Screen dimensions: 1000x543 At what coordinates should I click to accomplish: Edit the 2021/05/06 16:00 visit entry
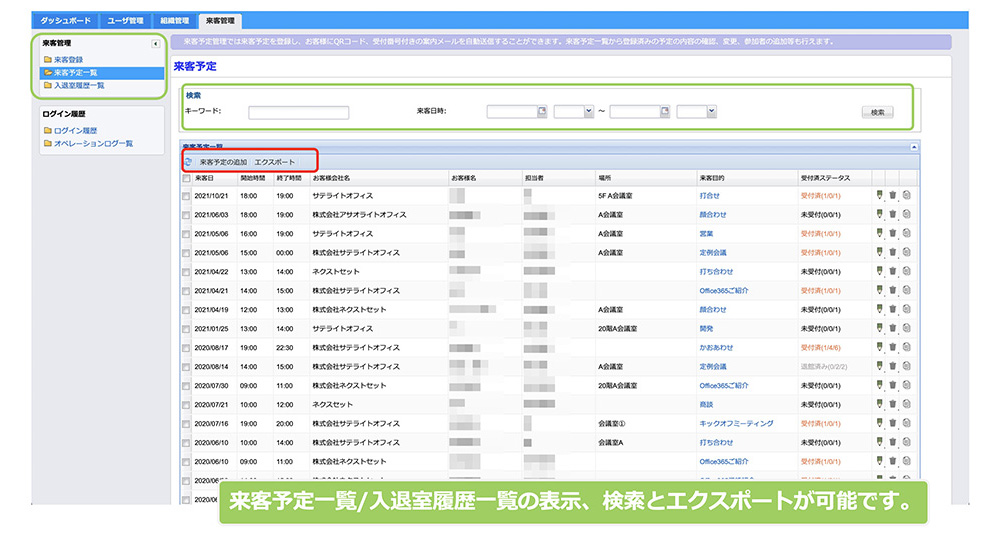coord(879,234)
